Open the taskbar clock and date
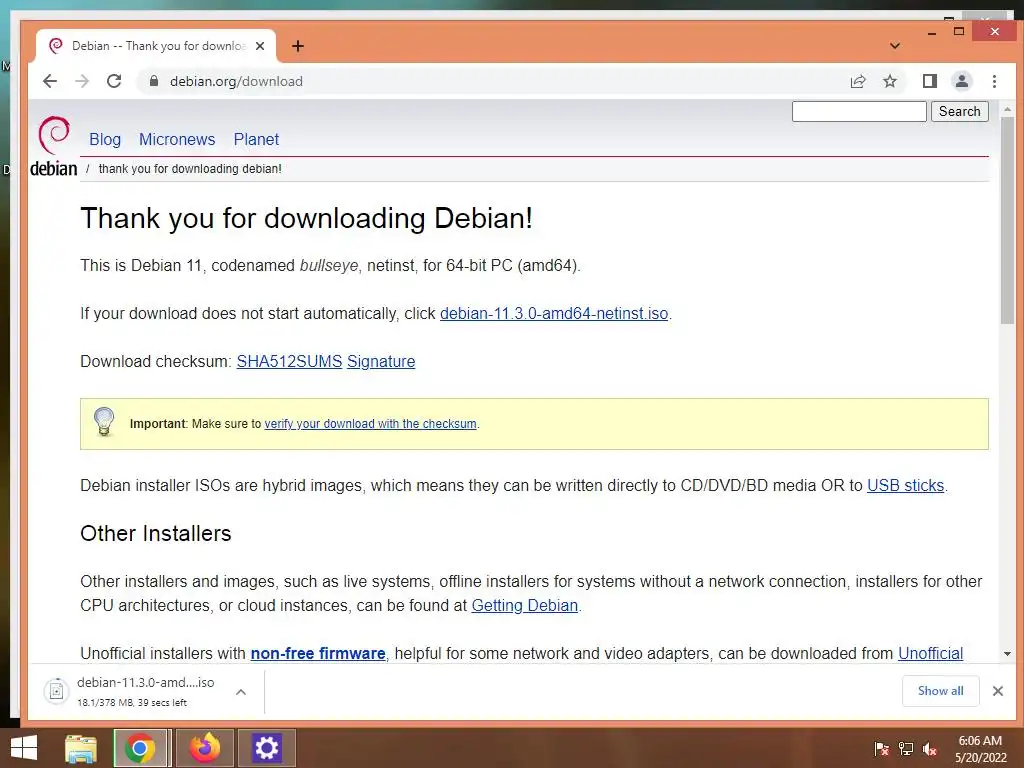This screenshot has height=768, width=1024. 980,749
